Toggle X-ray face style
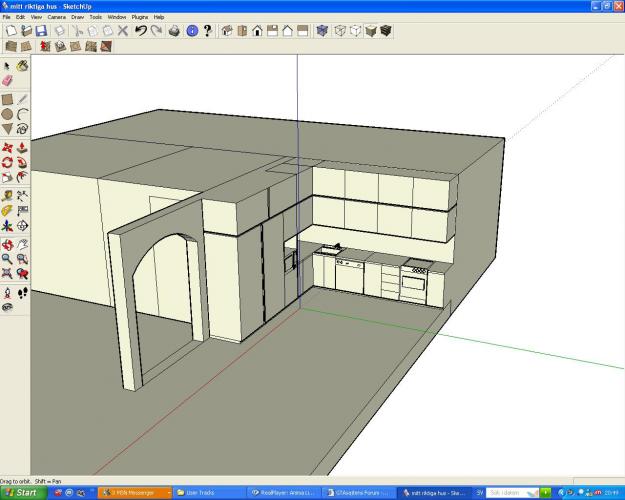 point(321,31)
